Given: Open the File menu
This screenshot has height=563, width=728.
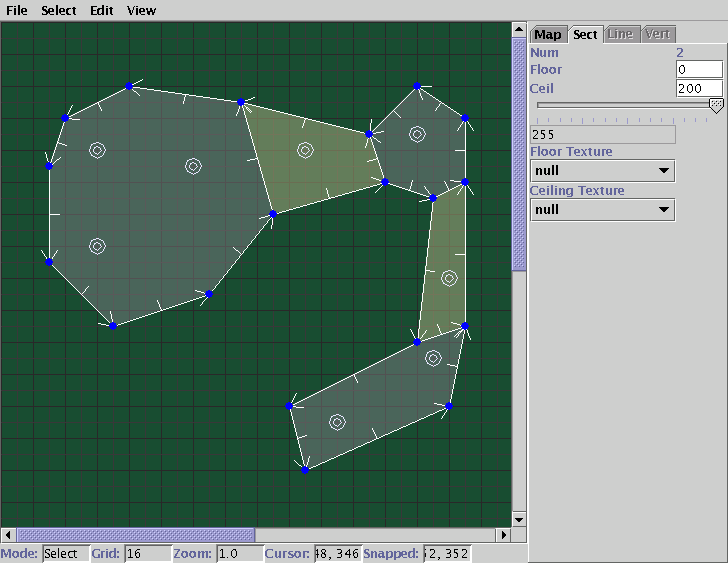Looking at the screenshot, I should click(17, 11).
